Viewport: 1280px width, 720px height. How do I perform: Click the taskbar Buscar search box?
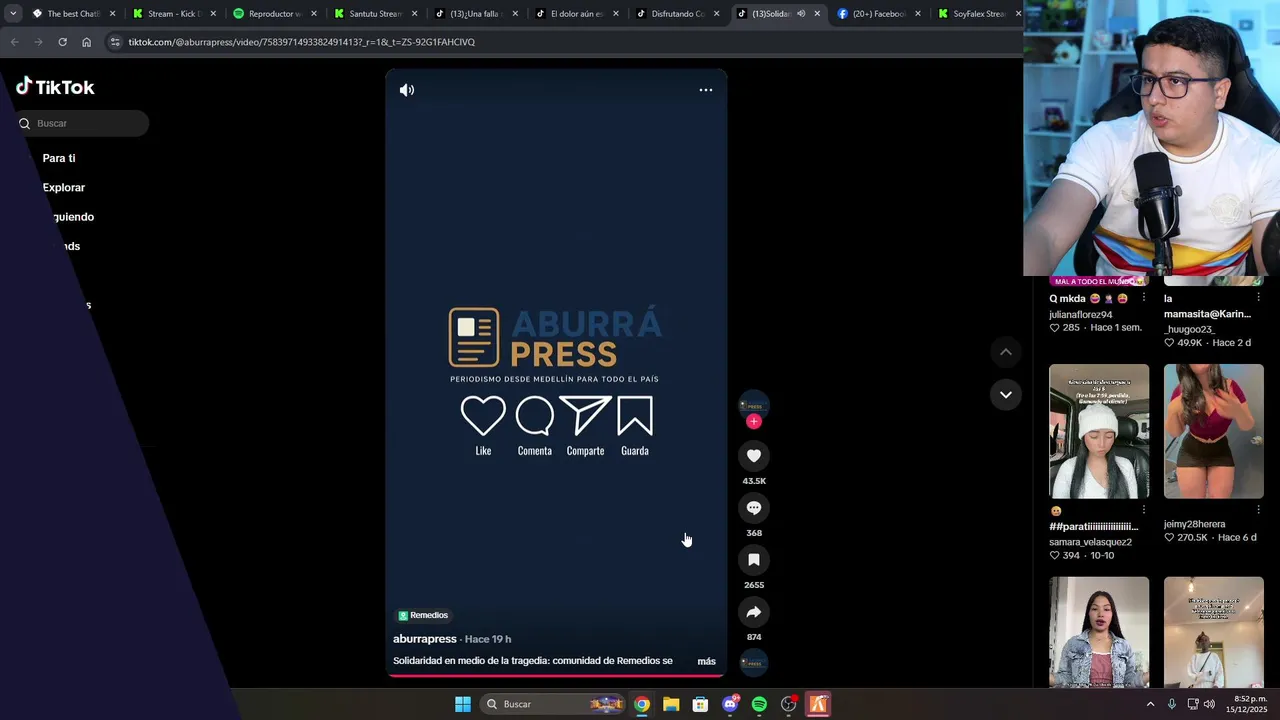[554, 704]
